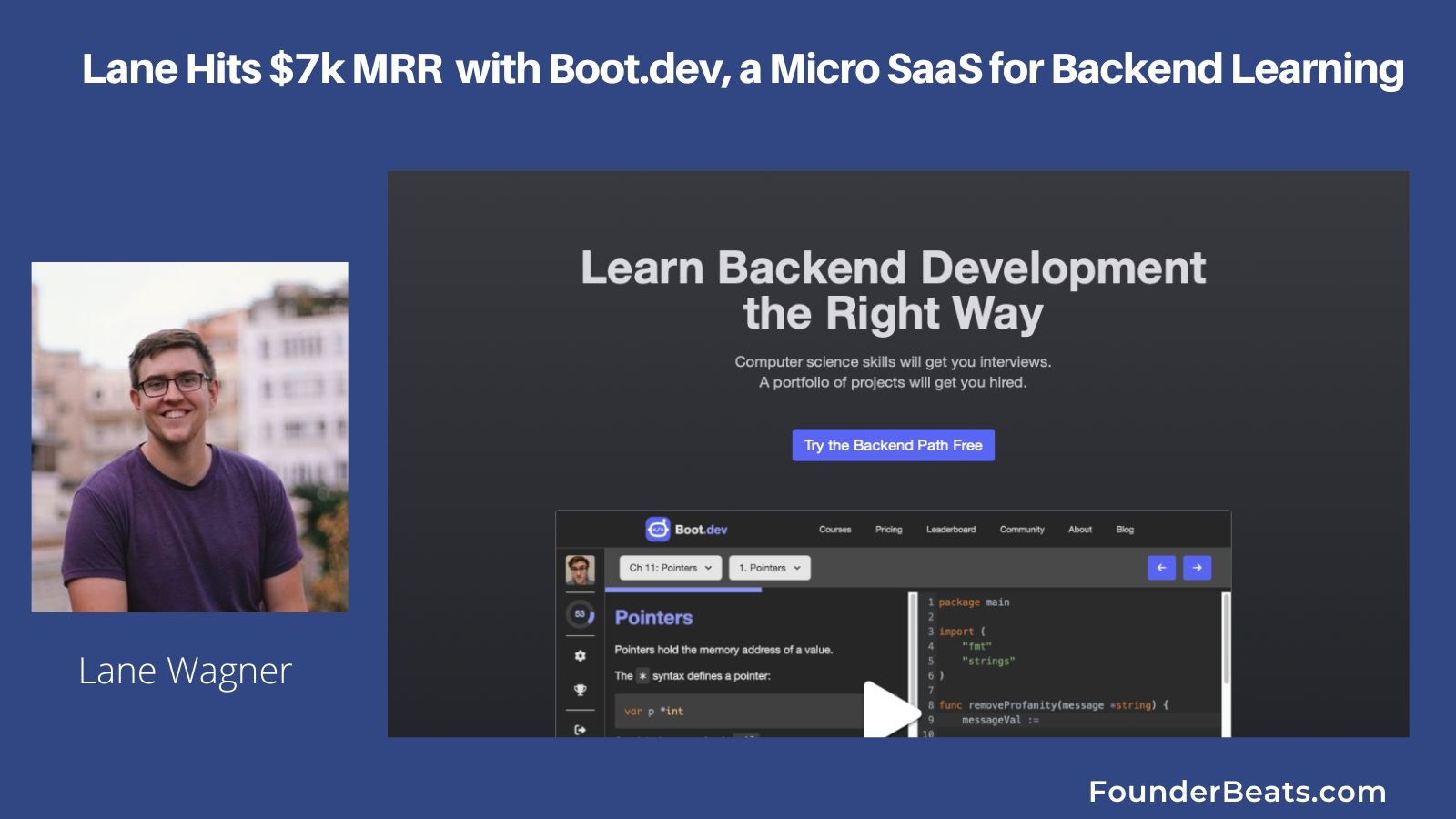Play the video with the play button
Viewport: 1456px width, 819px height.
(x=890, y=710)
